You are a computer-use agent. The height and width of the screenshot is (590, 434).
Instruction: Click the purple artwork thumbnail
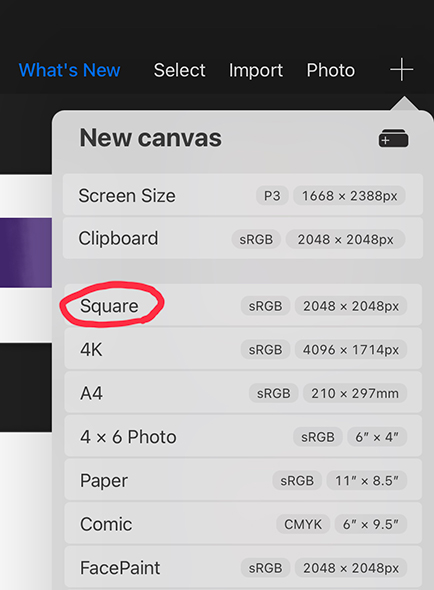26,252
